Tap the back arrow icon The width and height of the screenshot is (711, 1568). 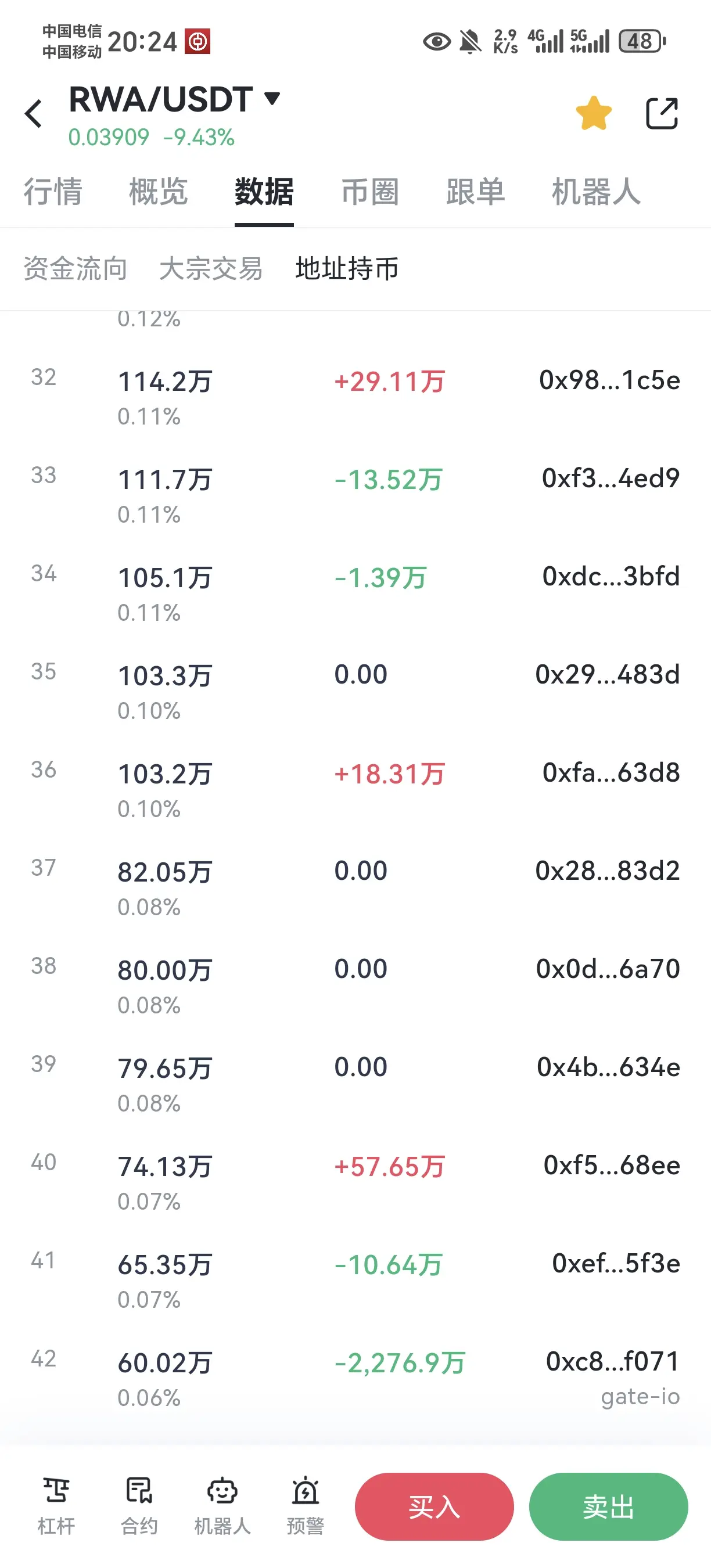[34, 114]
